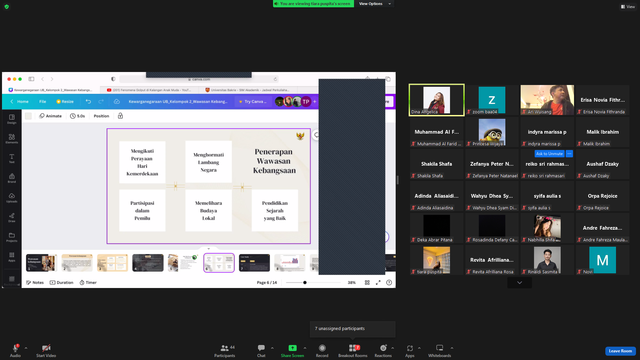Change layout with View button
The height and width of the screenshot is (360, 640).
point(628,7)
